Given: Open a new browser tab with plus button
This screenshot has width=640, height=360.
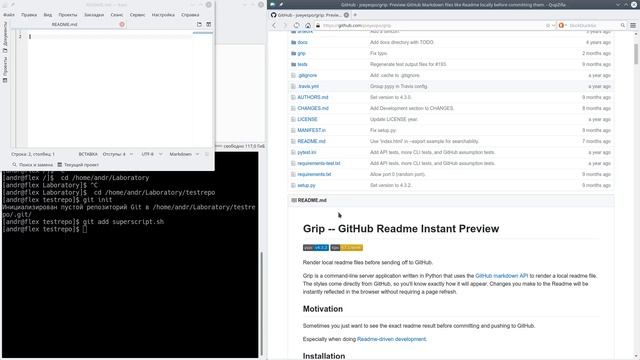Looking at the screenshot, I should pyautogui.click(x=355, y=15).
